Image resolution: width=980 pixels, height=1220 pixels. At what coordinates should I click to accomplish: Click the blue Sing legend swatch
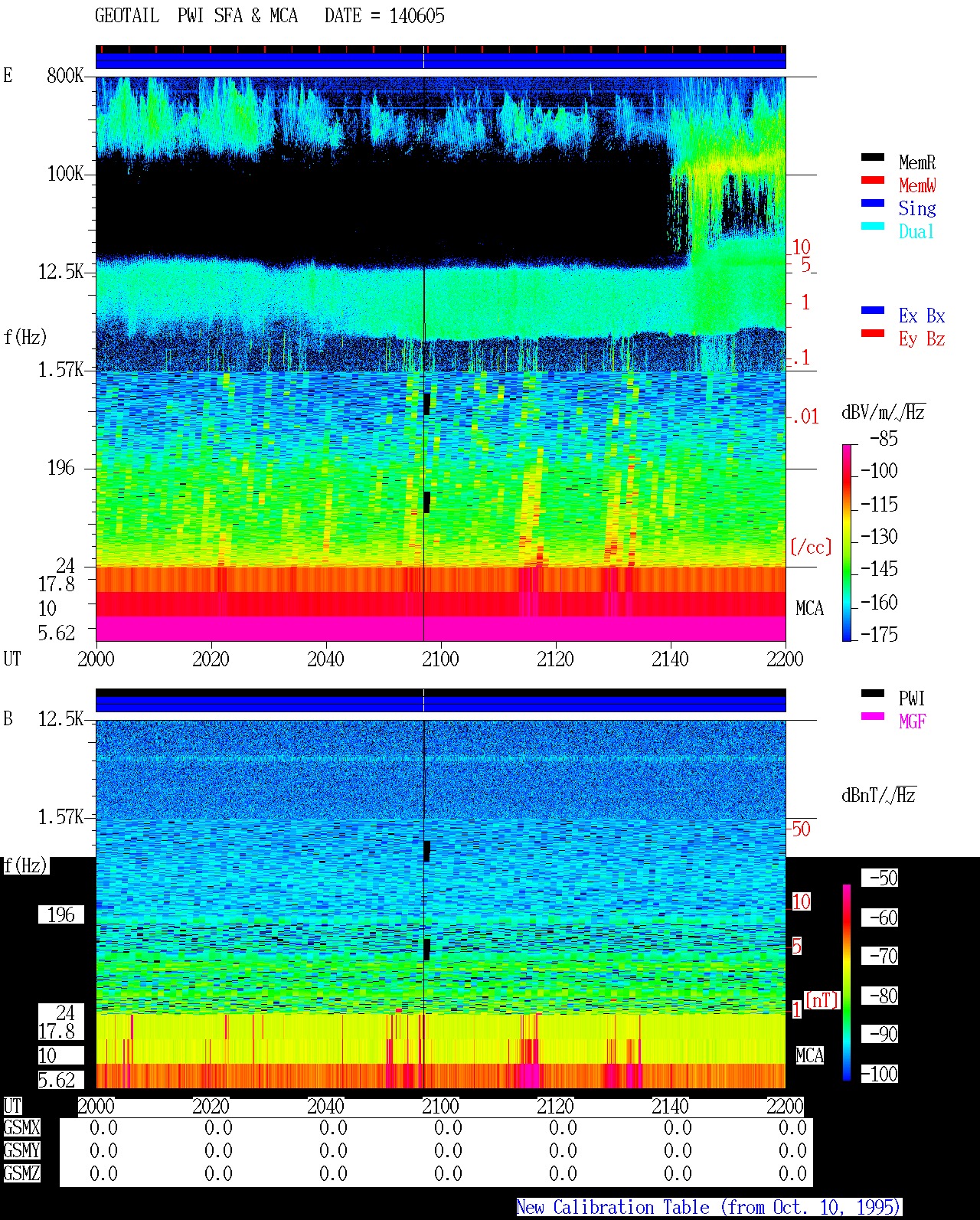tap(873, 204)
